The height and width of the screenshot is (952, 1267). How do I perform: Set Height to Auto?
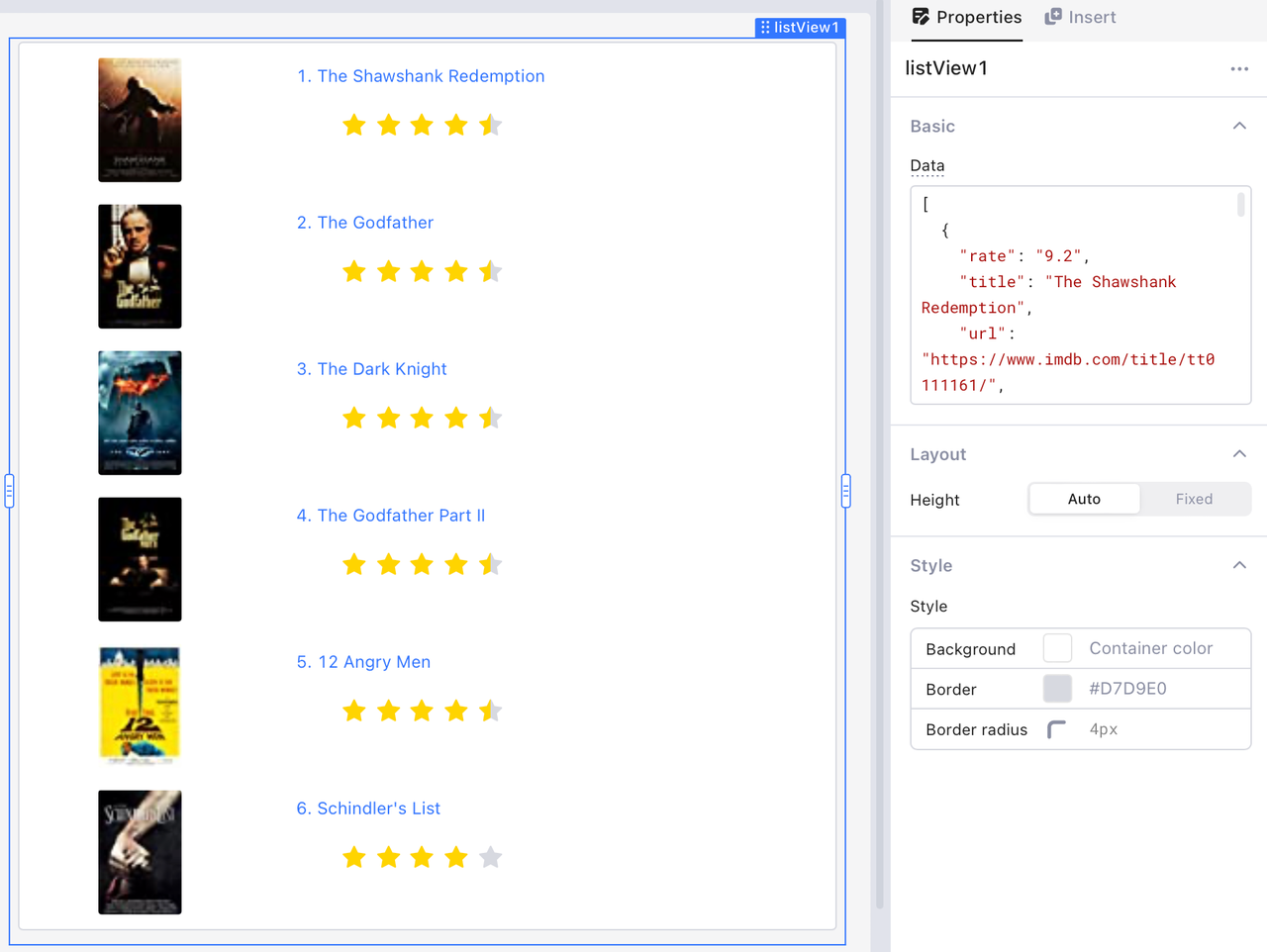[1084, 500]
